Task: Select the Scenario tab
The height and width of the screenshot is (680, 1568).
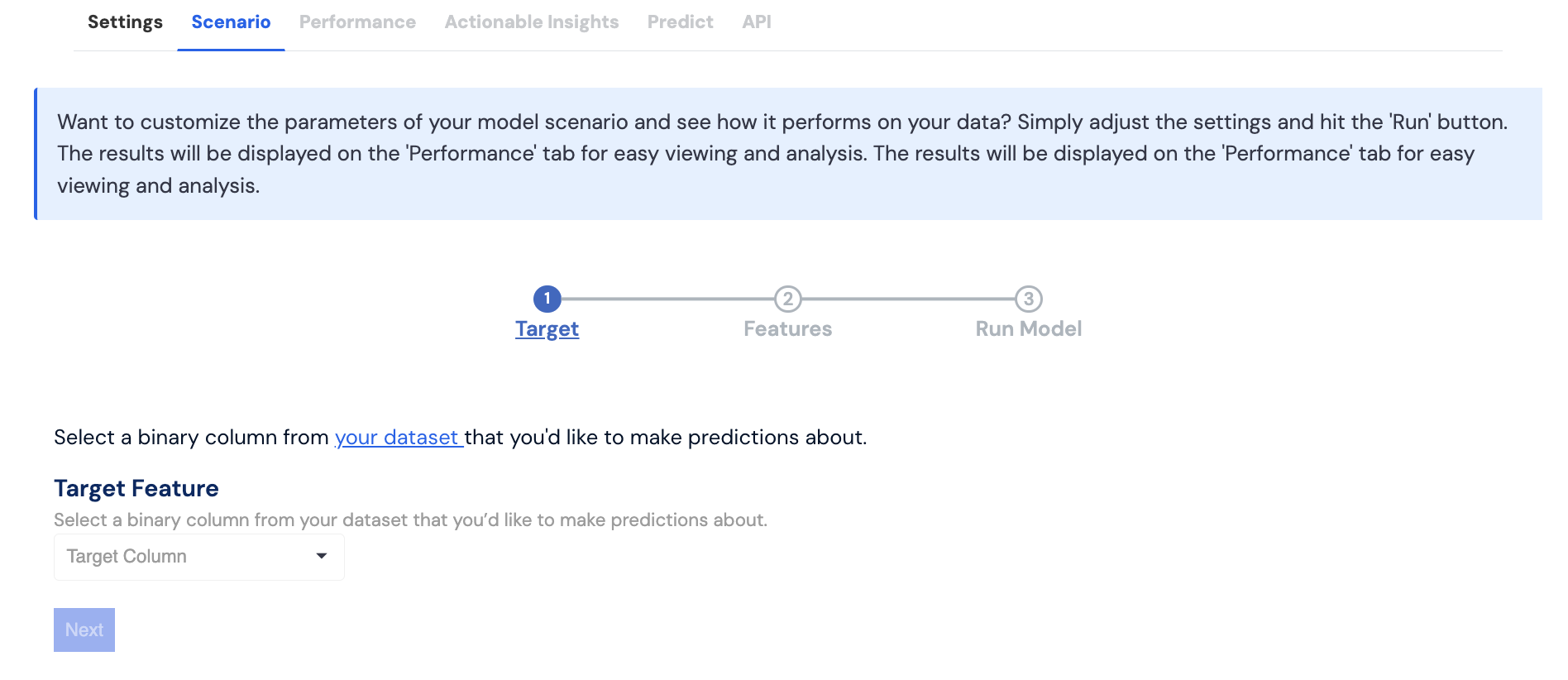Action: 231,22
